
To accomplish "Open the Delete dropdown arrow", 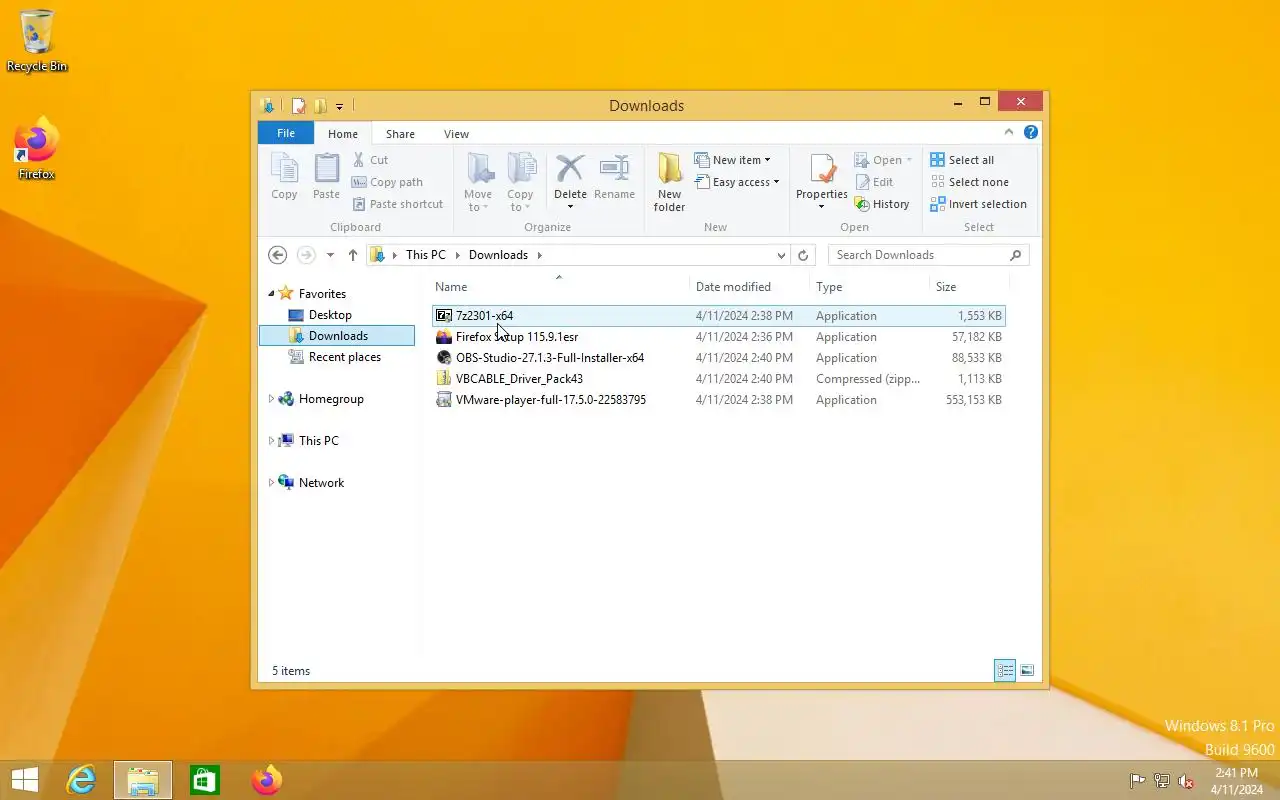I will click(x=570, y=207).
